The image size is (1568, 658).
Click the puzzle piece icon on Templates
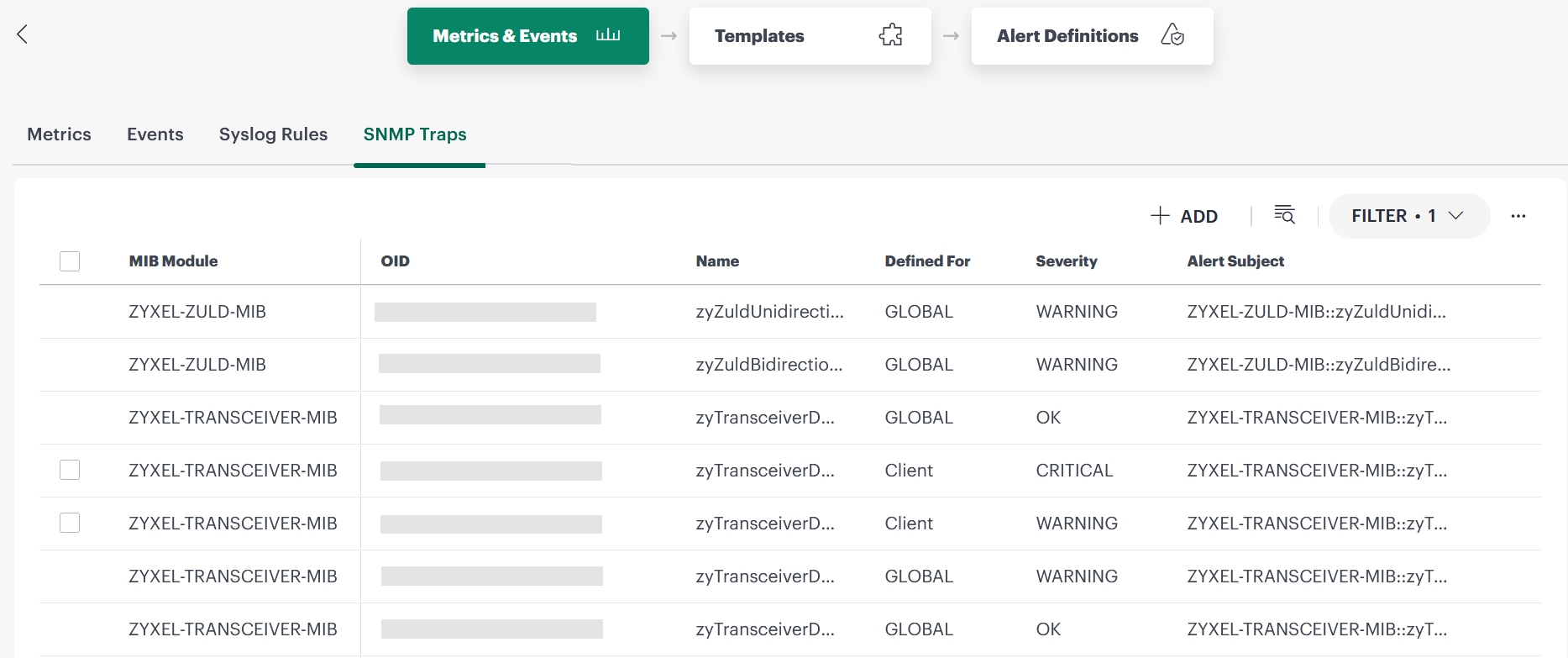[x=891, y=35]
